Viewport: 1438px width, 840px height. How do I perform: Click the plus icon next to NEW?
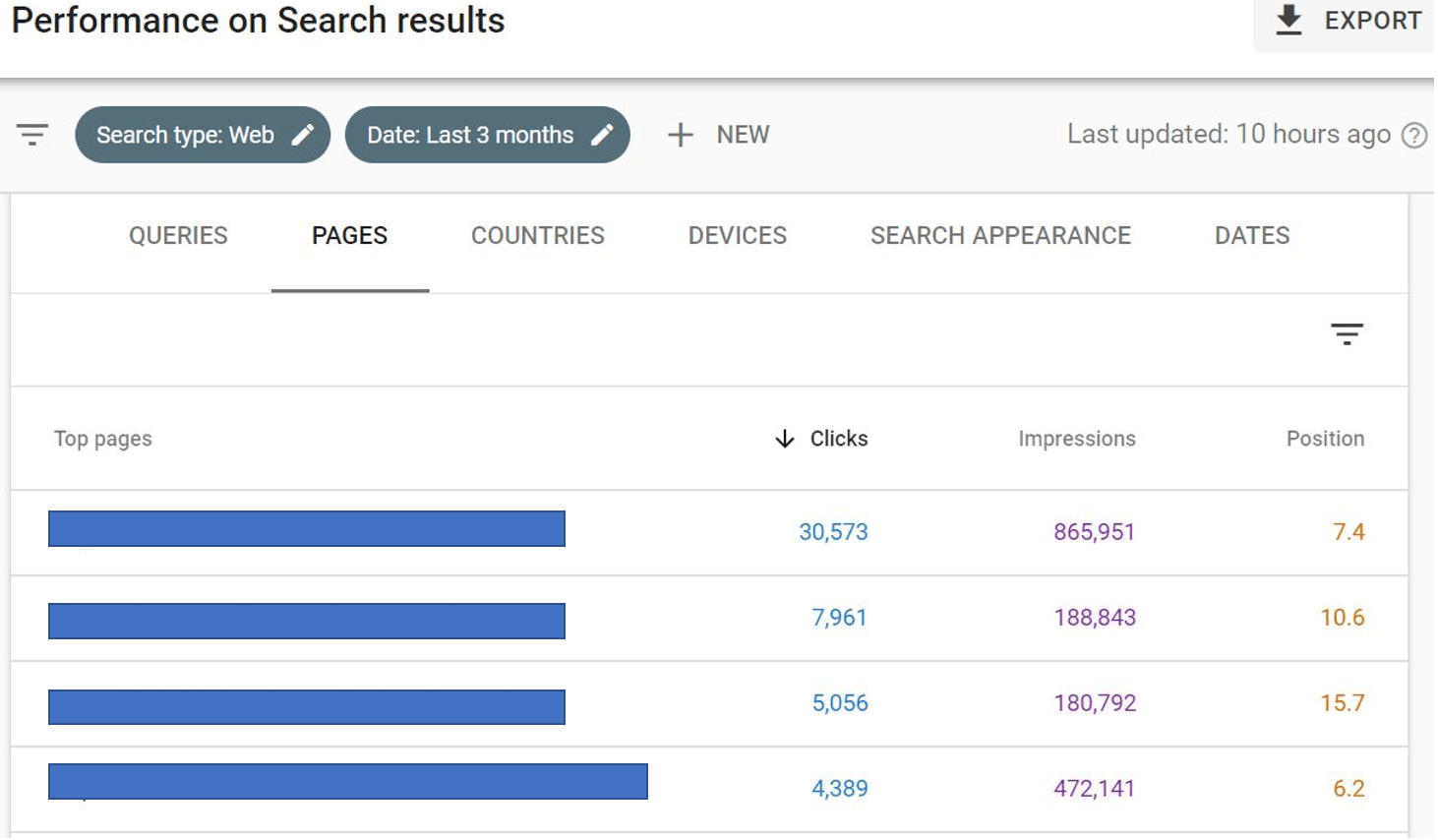tap(681, 134)
